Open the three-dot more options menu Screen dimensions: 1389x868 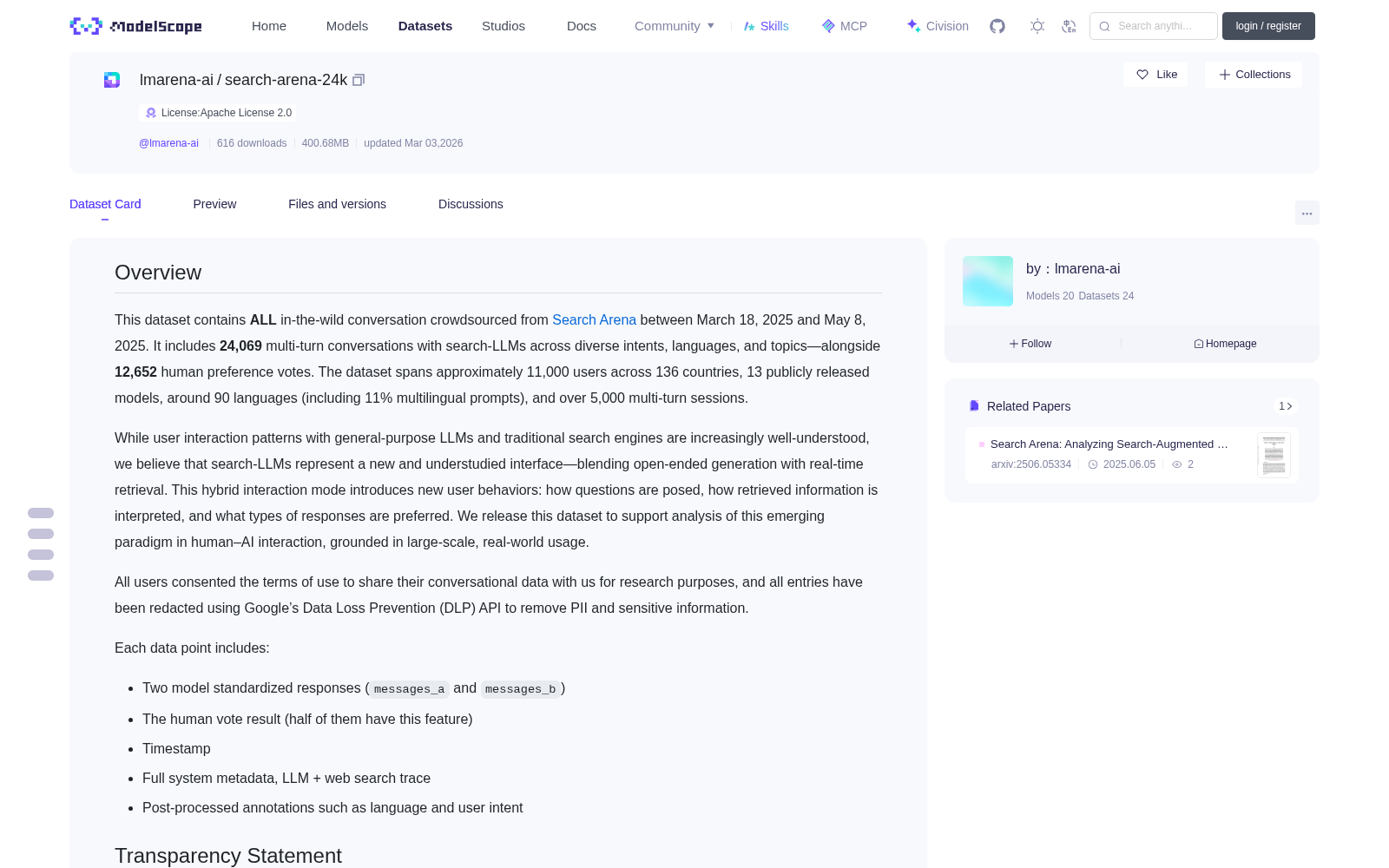click(x=1307, y=213)
